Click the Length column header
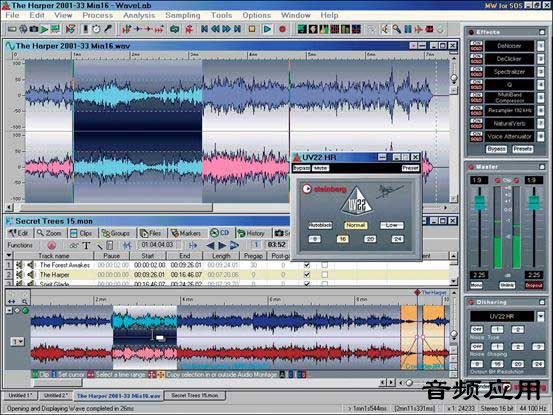 pyautogui.click(x=221, y=256)
